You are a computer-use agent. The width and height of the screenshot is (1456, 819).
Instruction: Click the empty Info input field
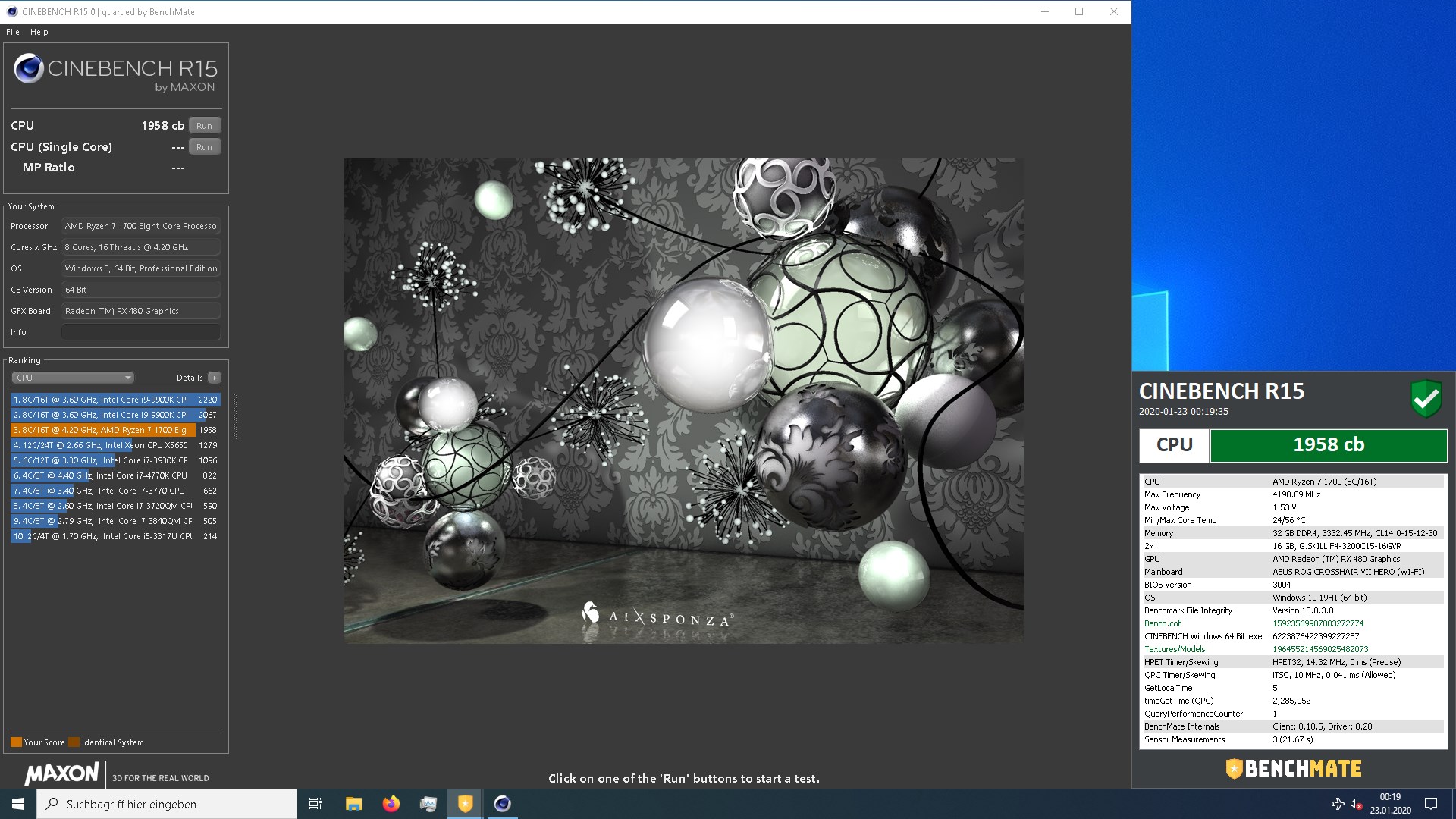pos(141,332)
